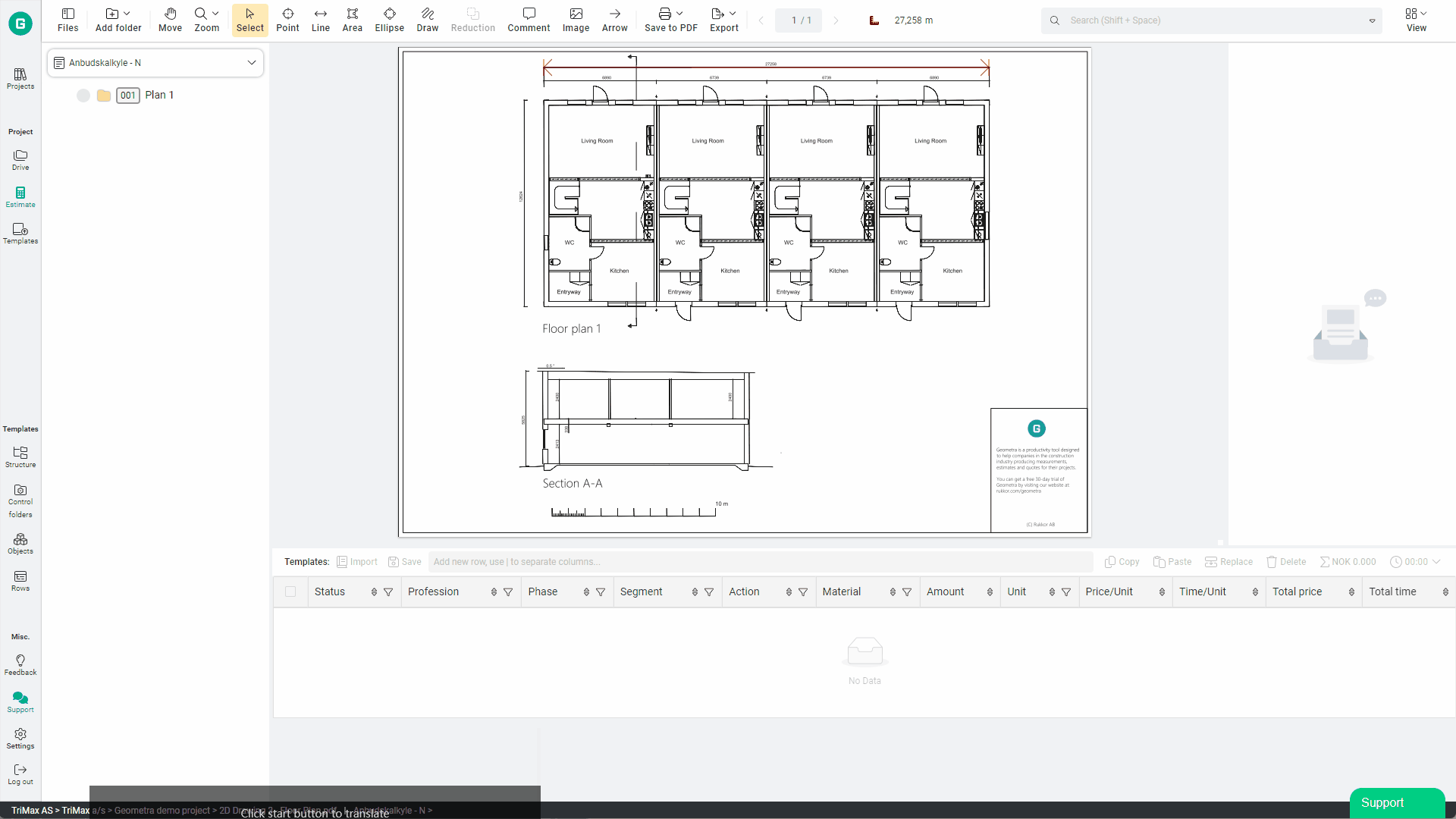Open Control folders
Image resolution: width=1456 pixels, height=819 pixels.
point(20,501)
